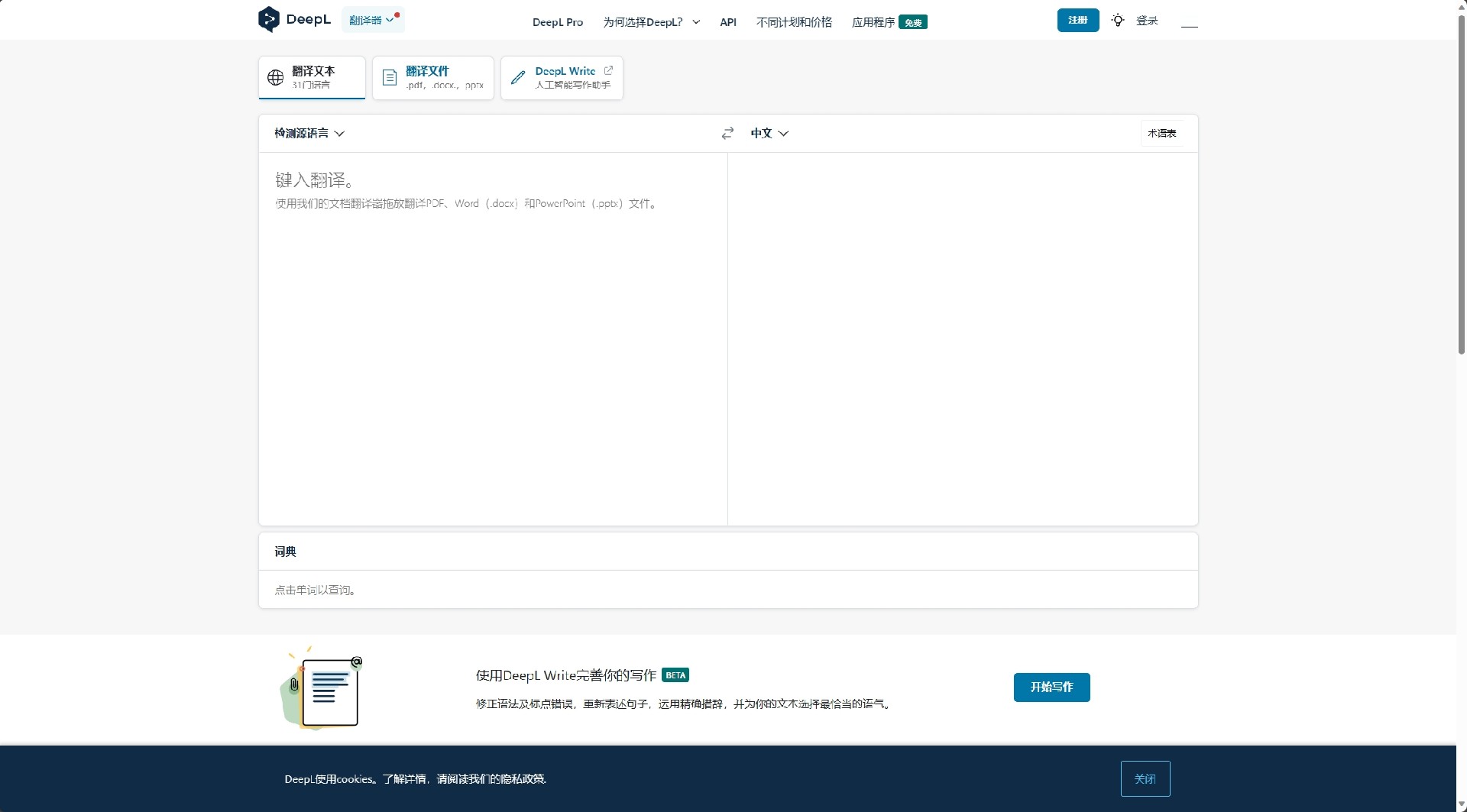This screenshot has width=1467, height=812.
Task: Close the cookie banner with 关闭
Action: [1145, 778]
